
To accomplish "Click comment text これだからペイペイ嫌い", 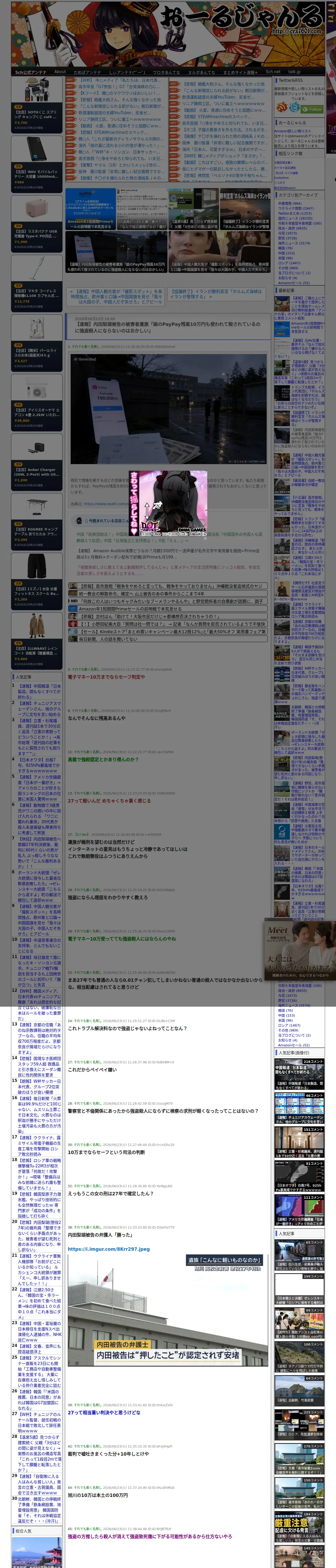I will pyautogui.click(x=92, y=1069).
